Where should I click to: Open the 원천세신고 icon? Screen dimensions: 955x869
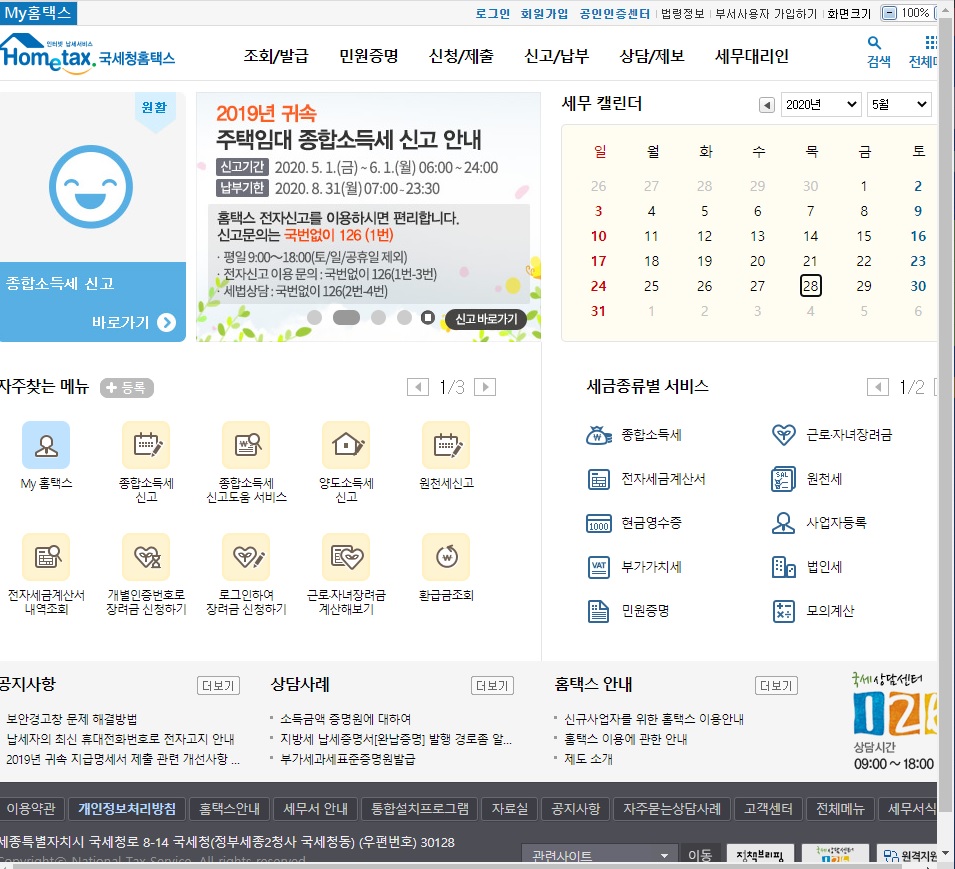pyautogui.click(x=446, y=445)
